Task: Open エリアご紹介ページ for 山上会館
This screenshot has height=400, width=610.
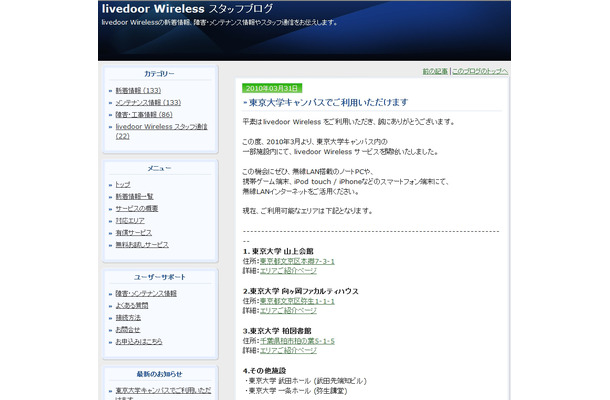Action: tap(288, 271)
